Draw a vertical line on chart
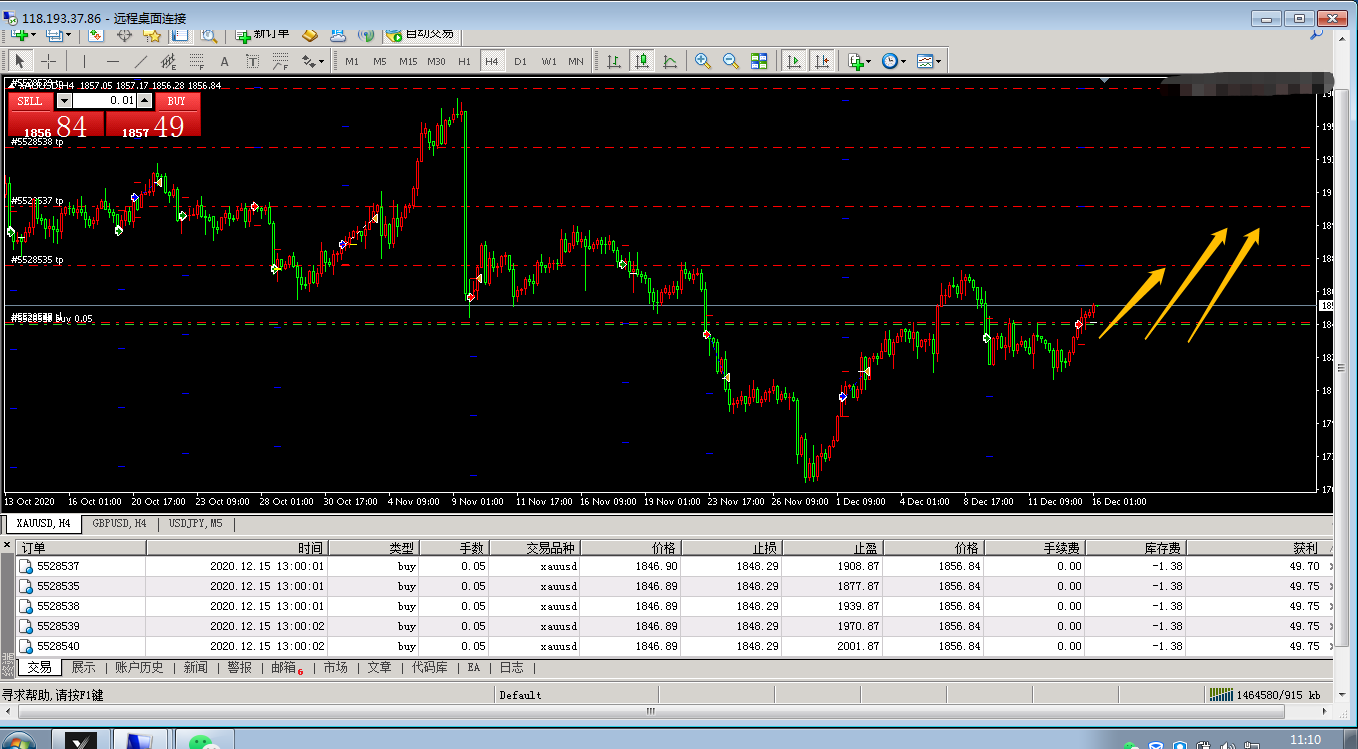The height and width of the screenshot is (749, 1358). [84, 61]
